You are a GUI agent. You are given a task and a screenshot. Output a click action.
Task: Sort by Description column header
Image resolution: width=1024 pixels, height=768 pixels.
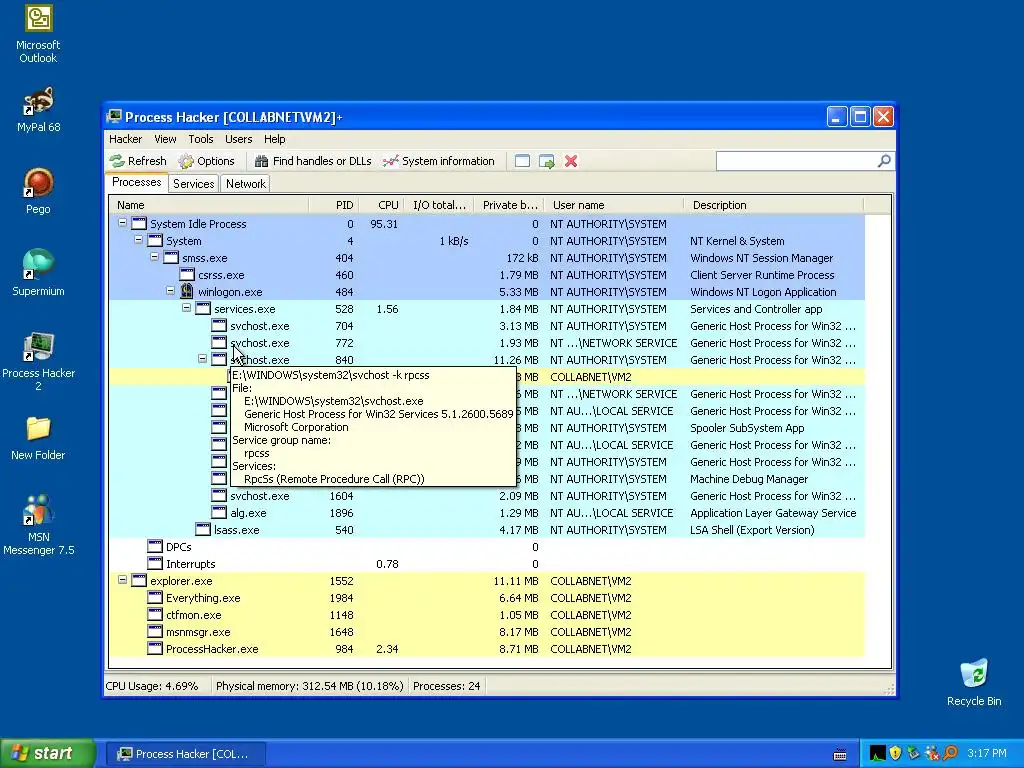tap(773, 205)
